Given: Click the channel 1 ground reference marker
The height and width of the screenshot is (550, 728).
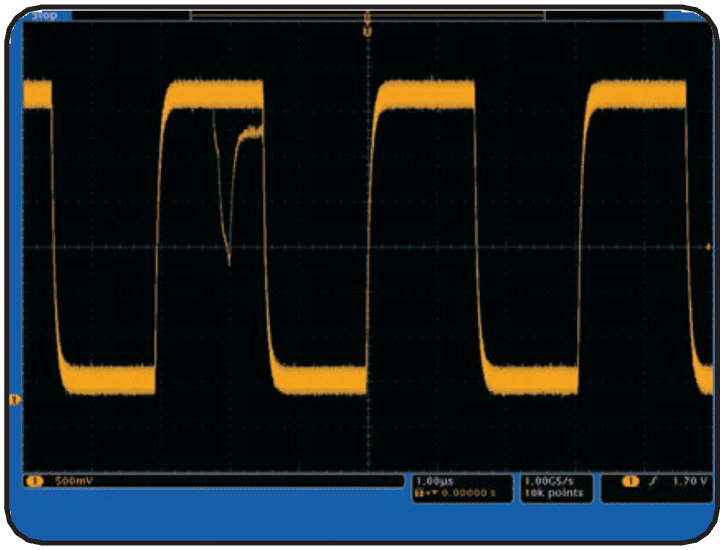Looking at the screenshot, I should point(14,400).
